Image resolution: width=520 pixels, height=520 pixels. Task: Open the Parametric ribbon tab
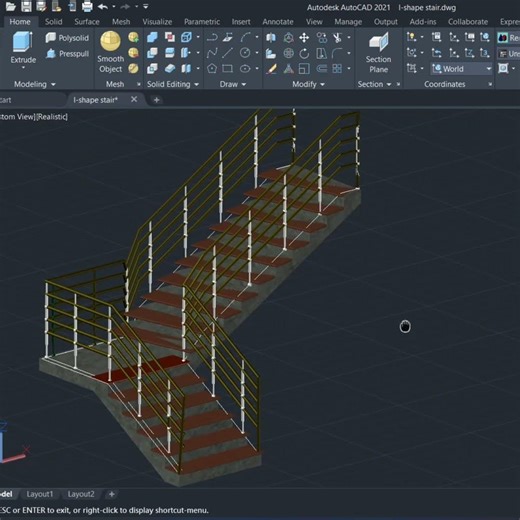click(202, 22)
